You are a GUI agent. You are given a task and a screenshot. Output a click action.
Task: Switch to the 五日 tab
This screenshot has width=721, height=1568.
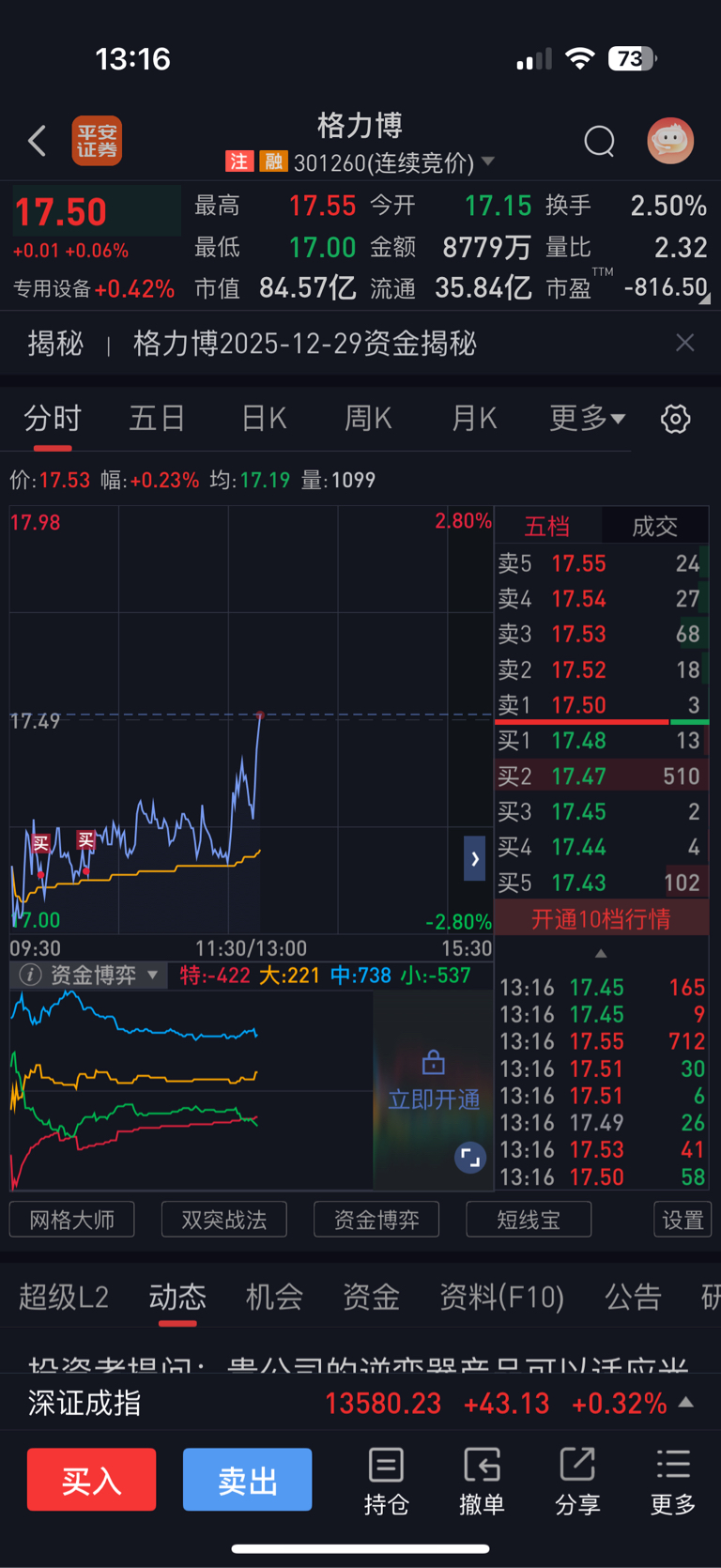[x=157, y=418]
